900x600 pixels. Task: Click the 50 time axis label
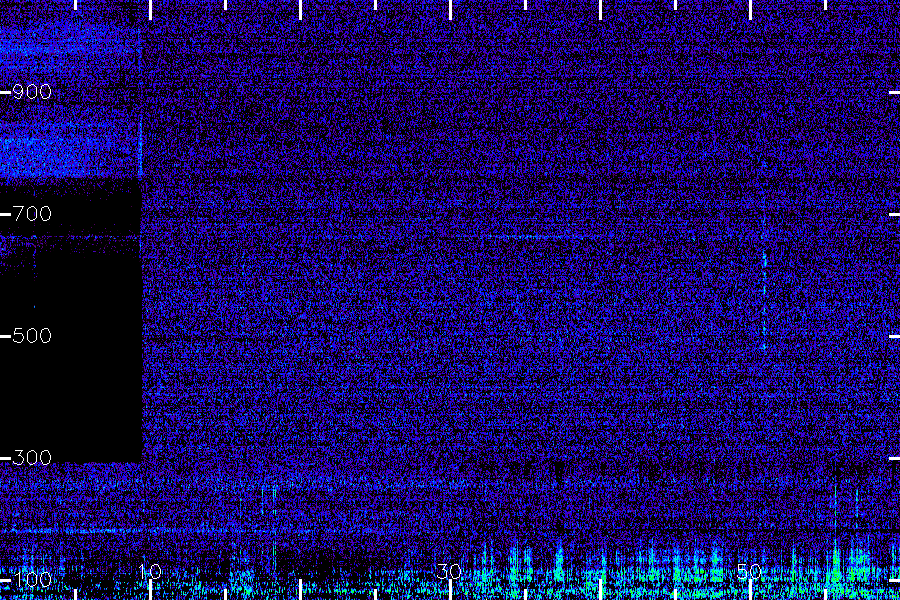pyautogui.click(x=750, y=572)
